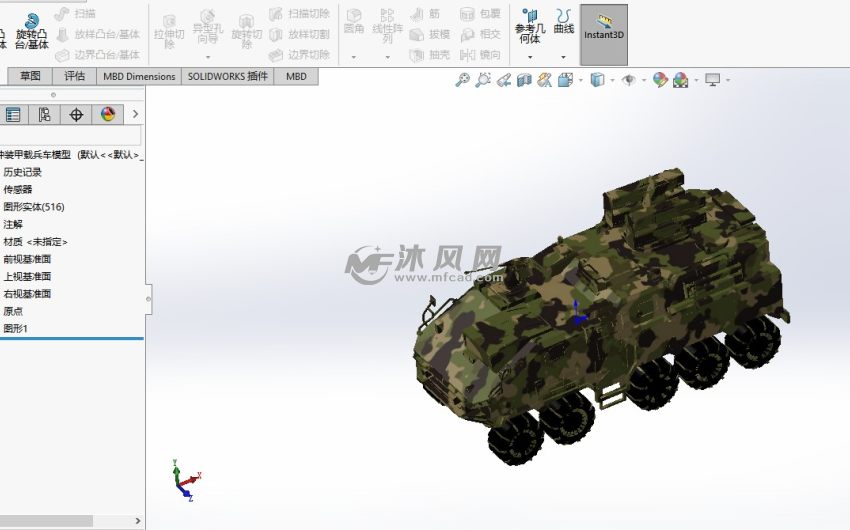Select the Swept Boss (扫描) command
Image resolution: width=850 pixels, height=530 pixels.
click(76, 14)
